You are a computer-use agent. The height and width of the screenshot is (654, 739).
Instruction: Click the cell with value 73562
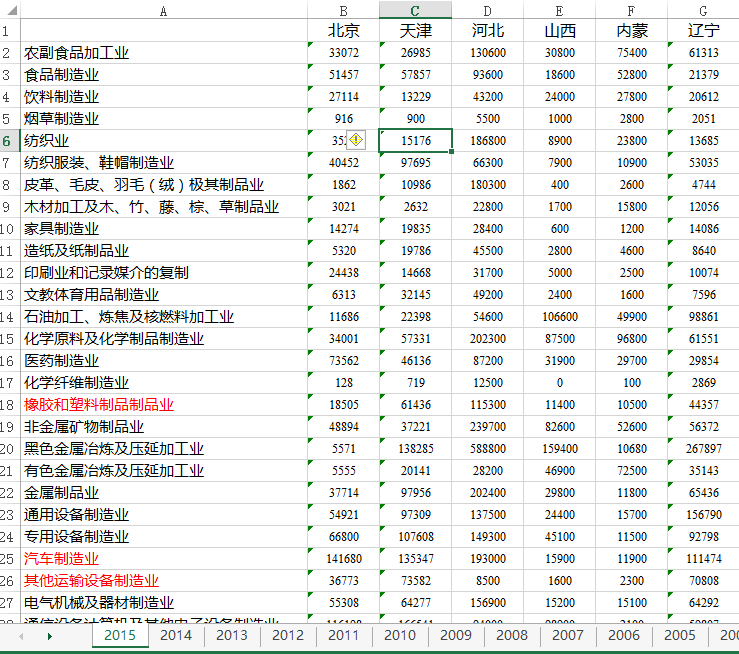[344, 360]
